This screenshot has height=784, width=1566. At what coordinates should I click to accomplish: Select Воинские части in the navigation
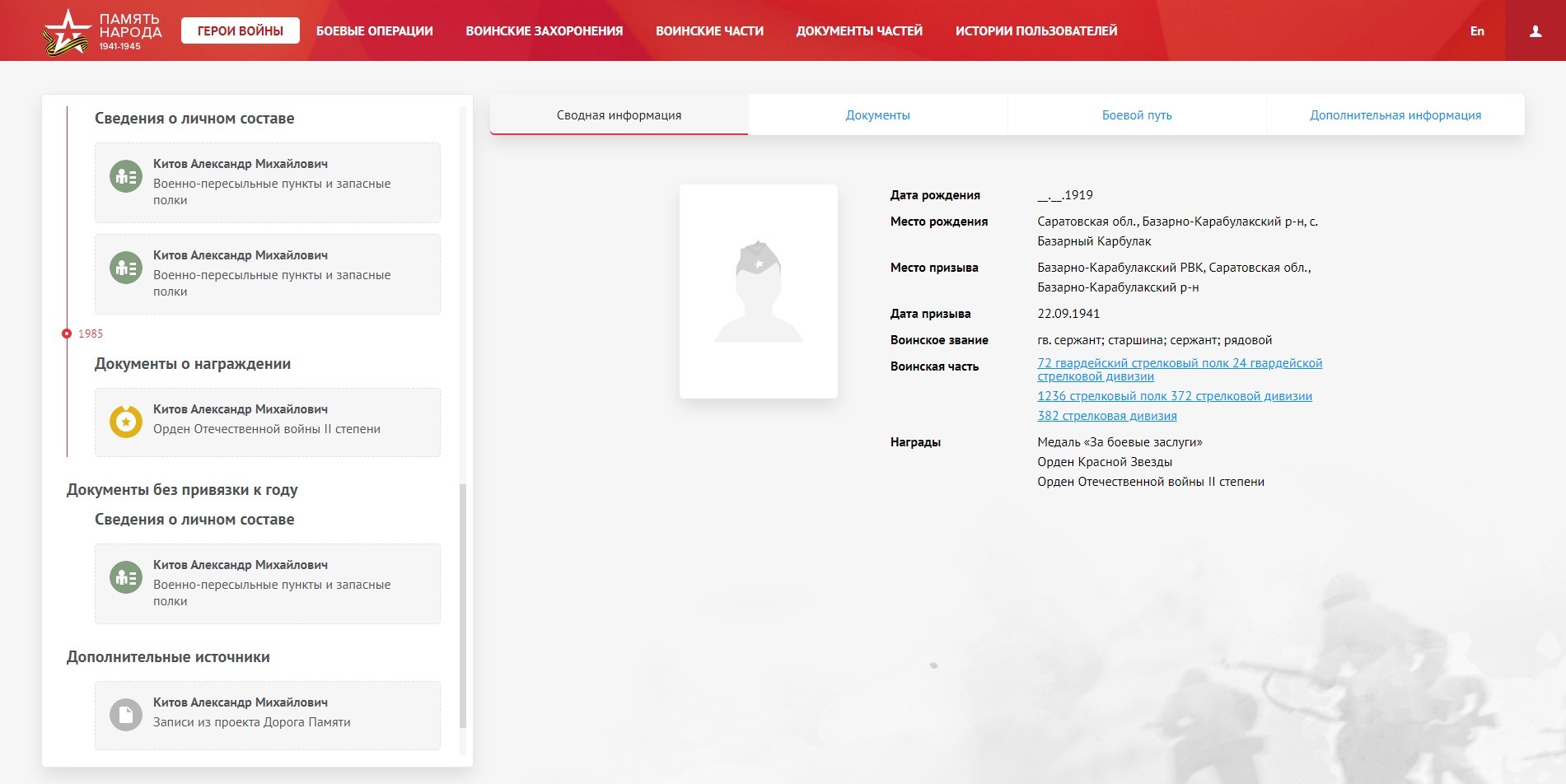[710, 30]
